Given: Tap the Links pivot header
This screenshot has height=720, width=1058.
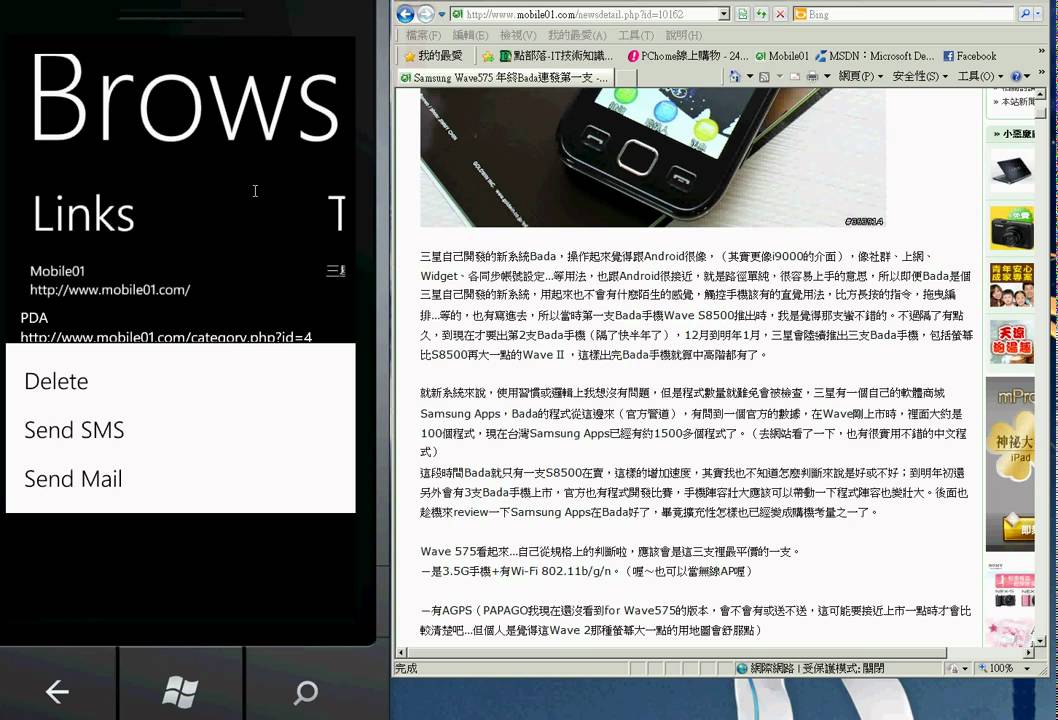Looking at the screenshot, I should pyautogui.click(x=84, y=214).
